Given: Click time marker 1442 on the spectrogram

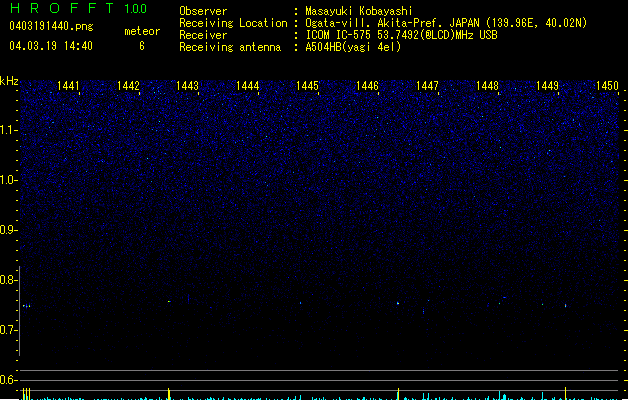Looking at the screenshot, I should click(128, 86).
